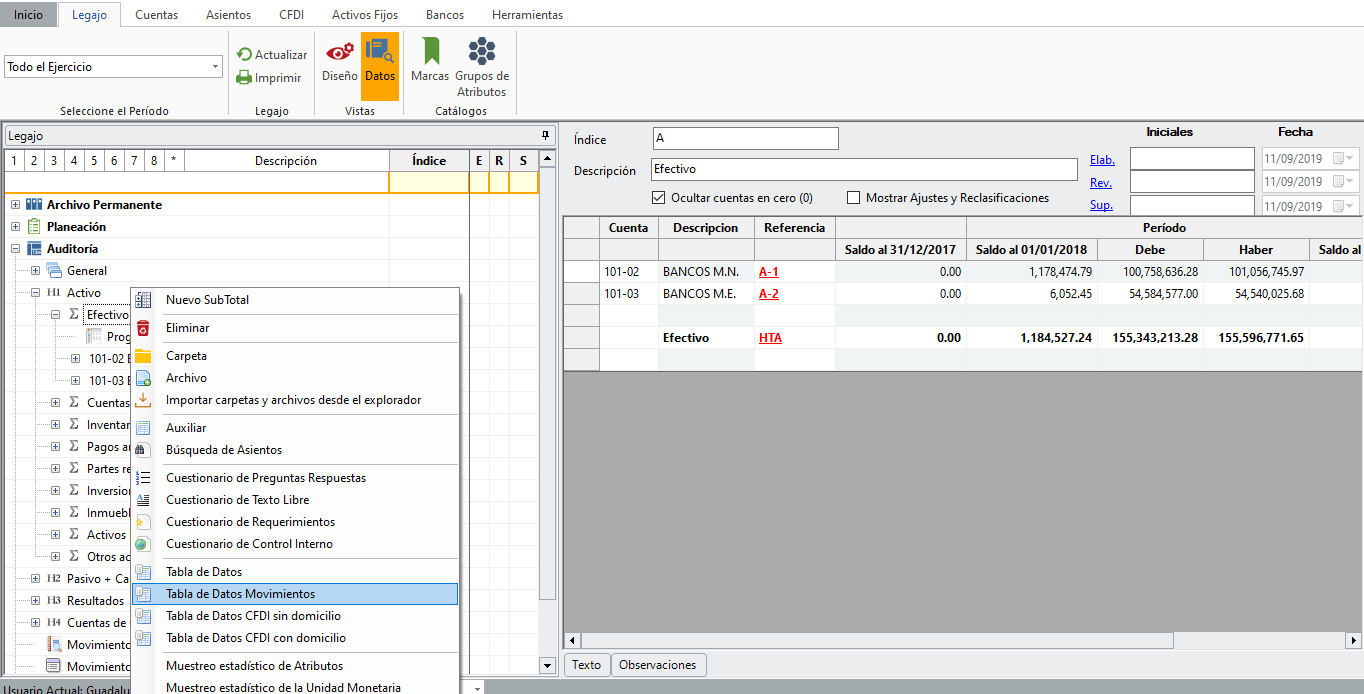Uncheck Ocultar cuentas en cero
Screen dimensions: 1364x694
pyautogui.click(x=658, y=198)
